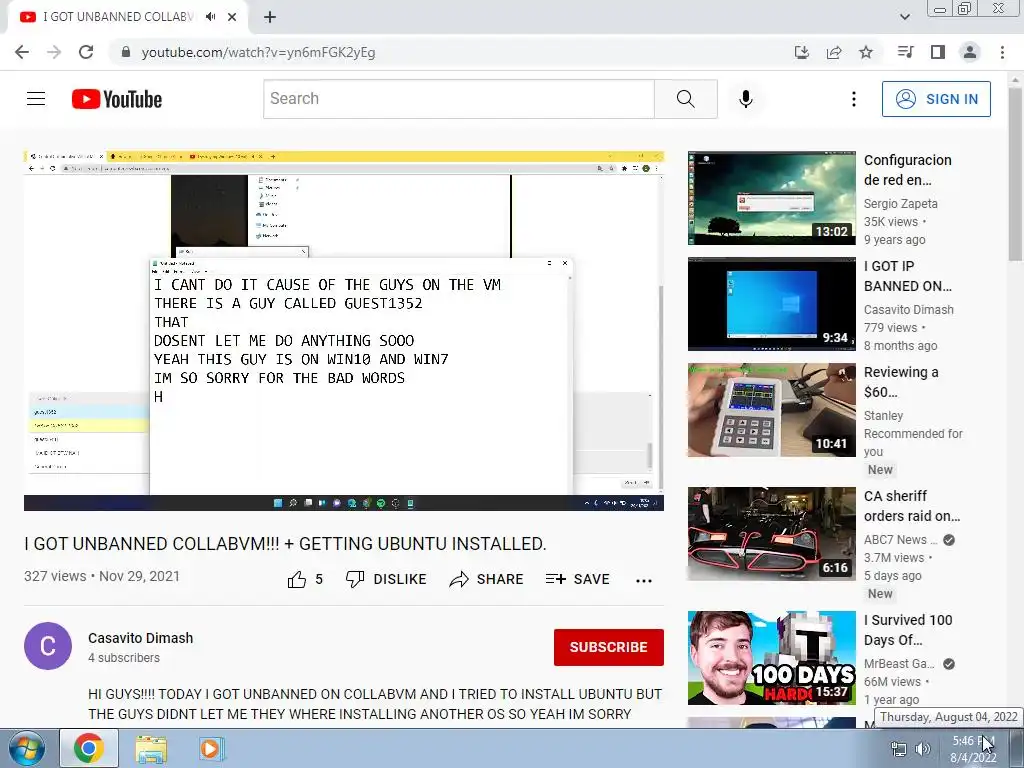Click the address bar URL
The height and width of the screenshot is (768, 1024).
click(259, 52)
